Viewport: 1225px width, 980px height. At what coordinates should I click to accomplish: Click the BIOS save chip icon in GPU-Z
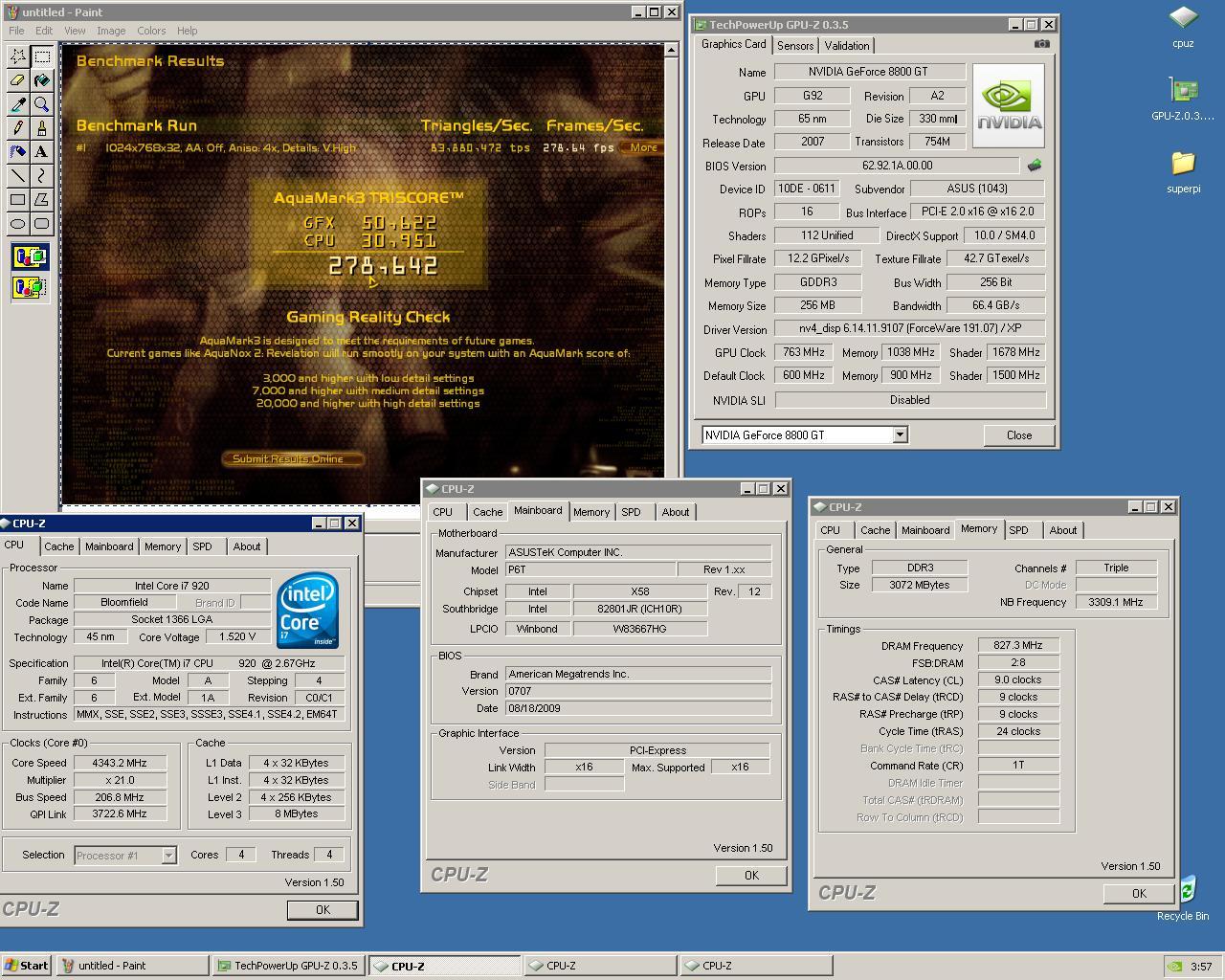click(x=1035, y=166)
